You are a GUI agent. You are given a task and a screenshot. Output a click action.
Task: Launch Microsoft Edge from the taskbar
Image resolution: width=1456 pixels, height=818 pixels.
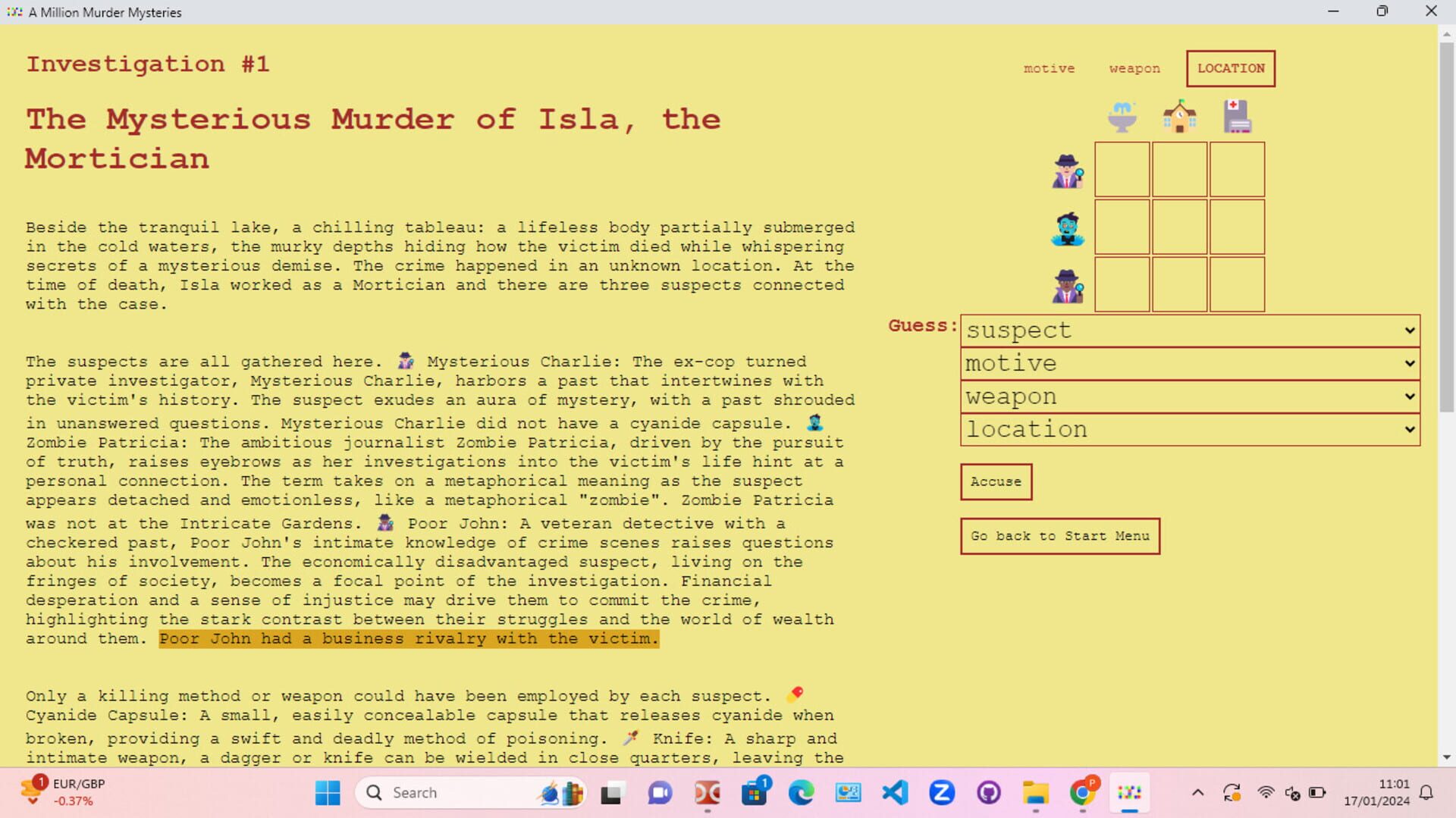click(x=802, y=793)
